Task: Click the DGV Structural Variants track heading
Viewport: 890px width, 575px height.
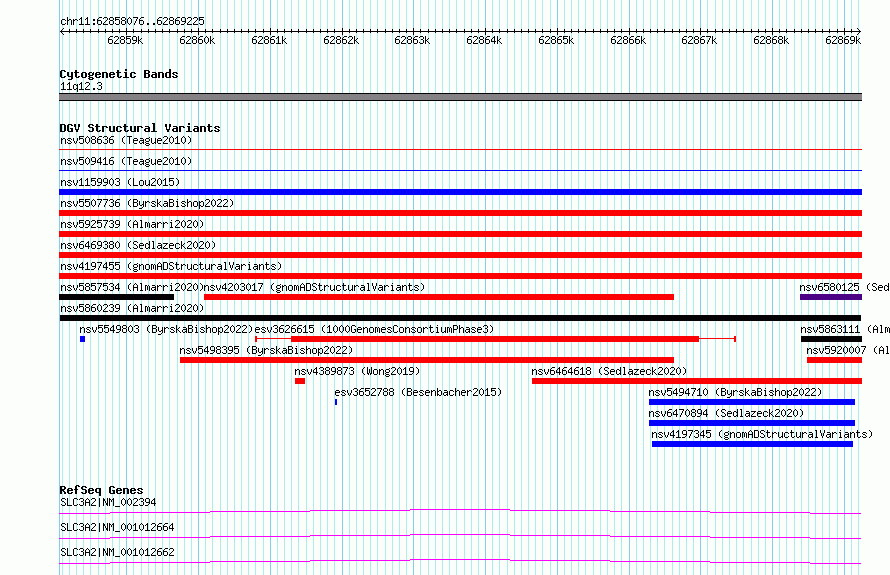Action: coord(140,128)
